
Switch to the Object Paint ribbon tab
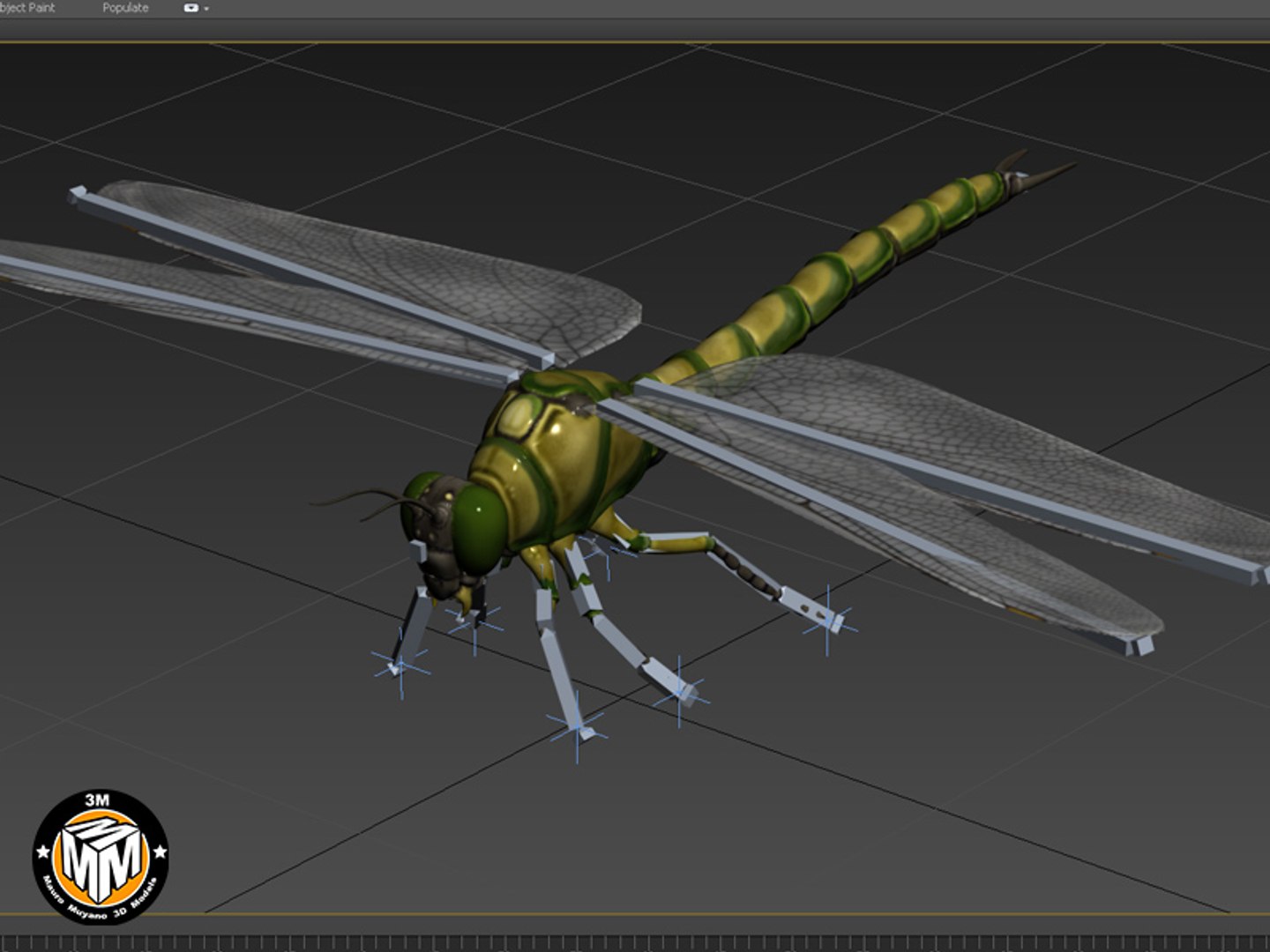27,8
